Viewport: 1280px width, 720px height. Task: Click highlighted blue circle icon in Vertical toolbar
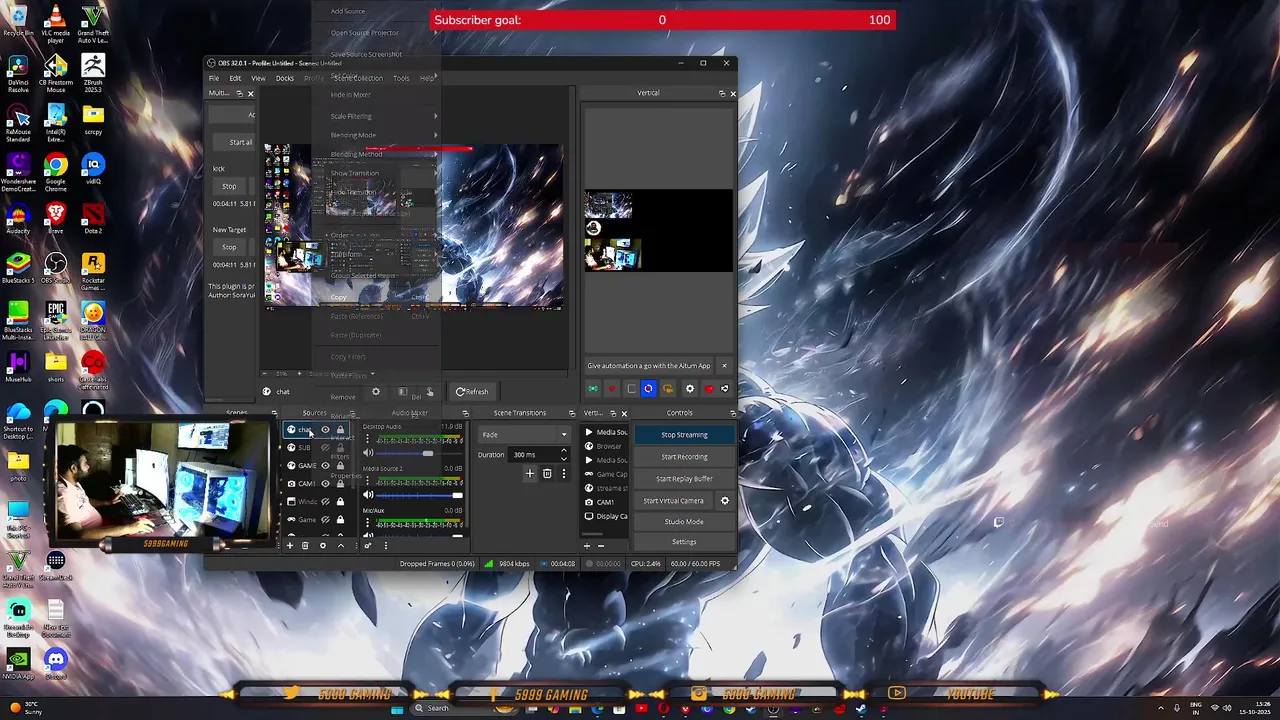click(648, 389)
